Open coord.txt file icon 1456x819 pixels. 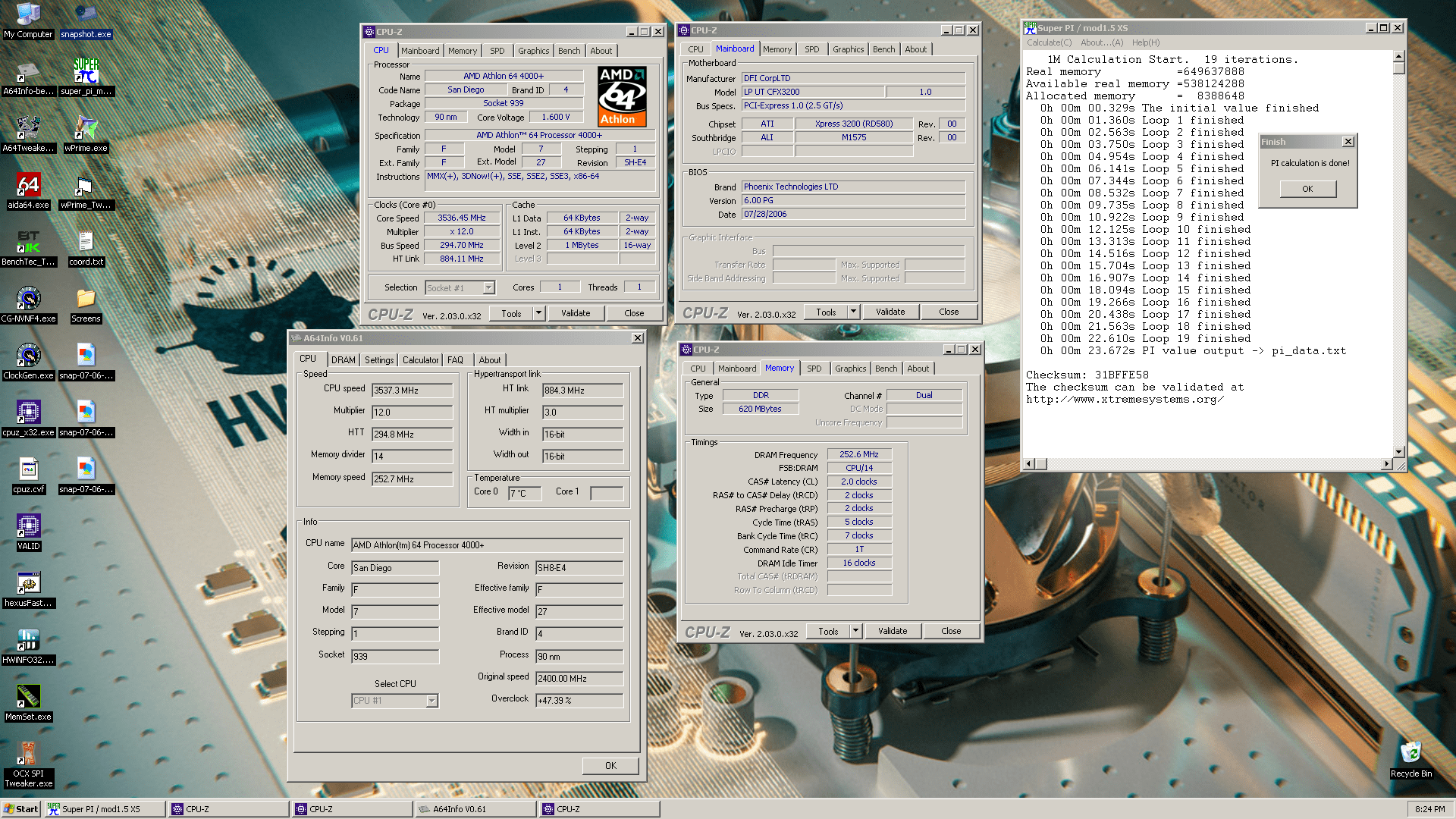(86, 248)
